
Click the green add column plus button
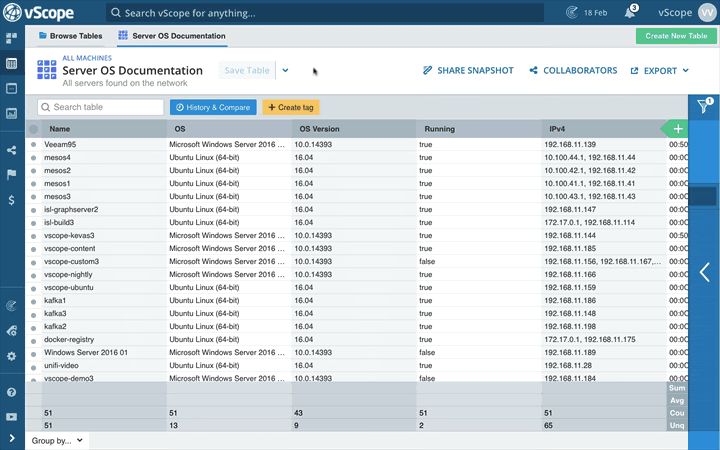click(x=677, y=129)
